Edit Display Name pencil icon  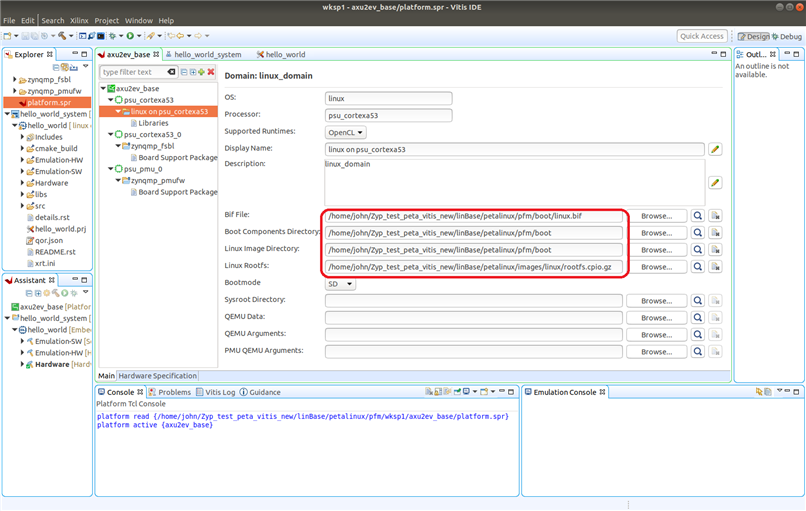click(x=715, y=149)
